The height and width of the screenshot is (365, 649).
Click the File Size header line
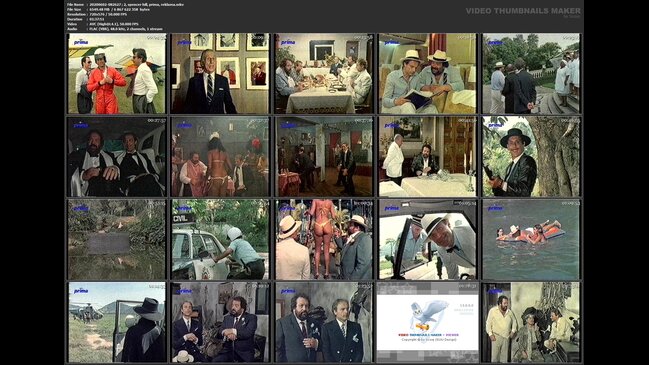108,9
